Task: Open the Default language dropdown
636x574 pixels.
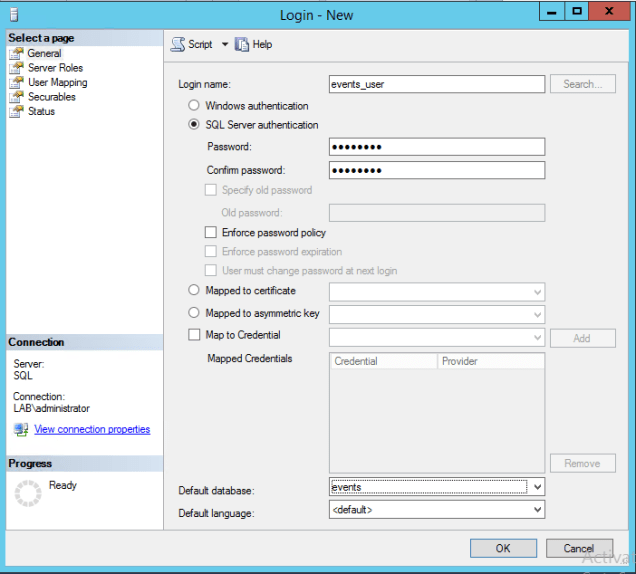Action: (x=537, y=510)
